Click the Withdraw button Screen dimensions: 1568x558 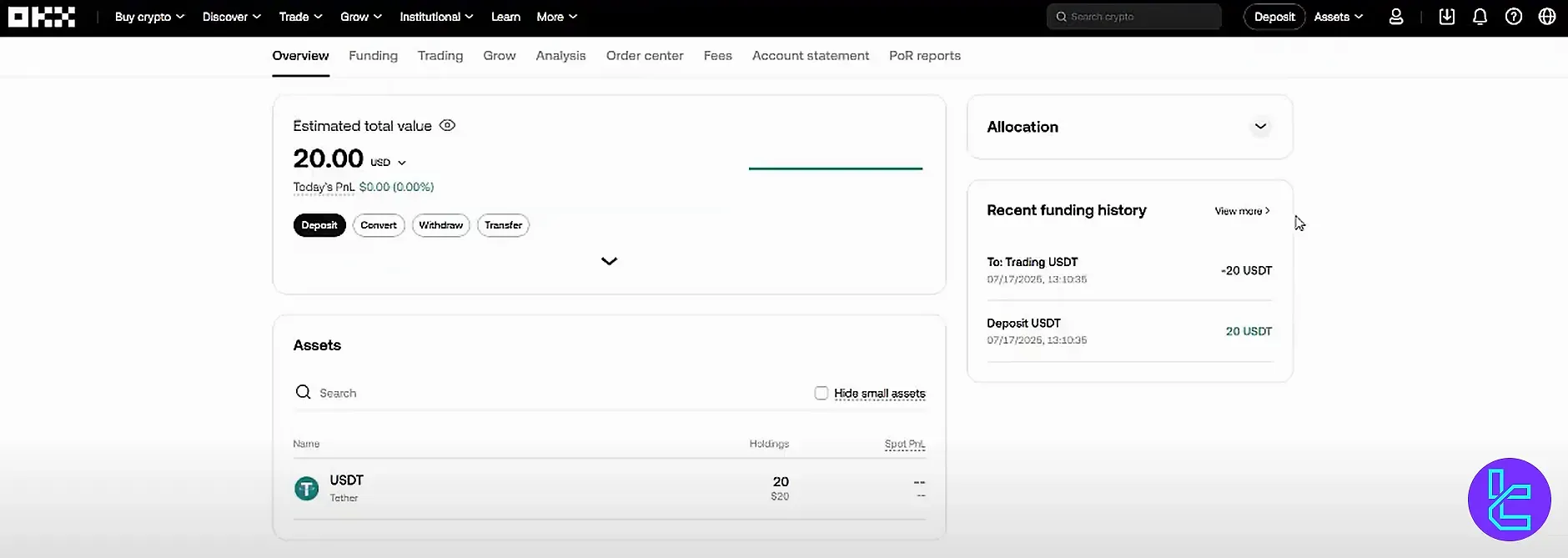tap(440, 225)
